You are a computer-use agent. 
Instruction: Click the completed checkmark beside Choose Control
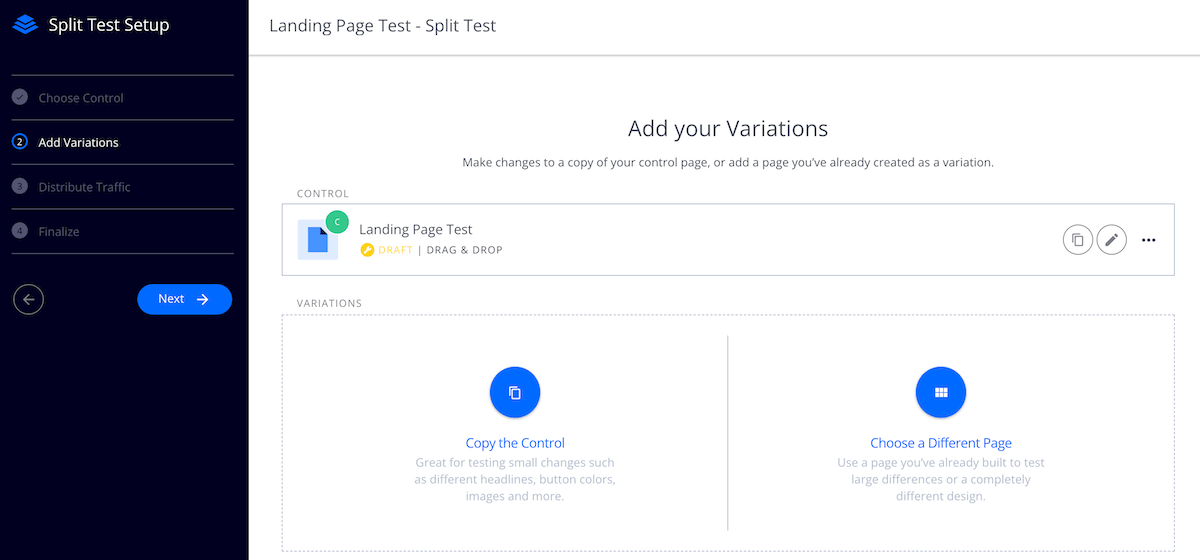point(20,98)
